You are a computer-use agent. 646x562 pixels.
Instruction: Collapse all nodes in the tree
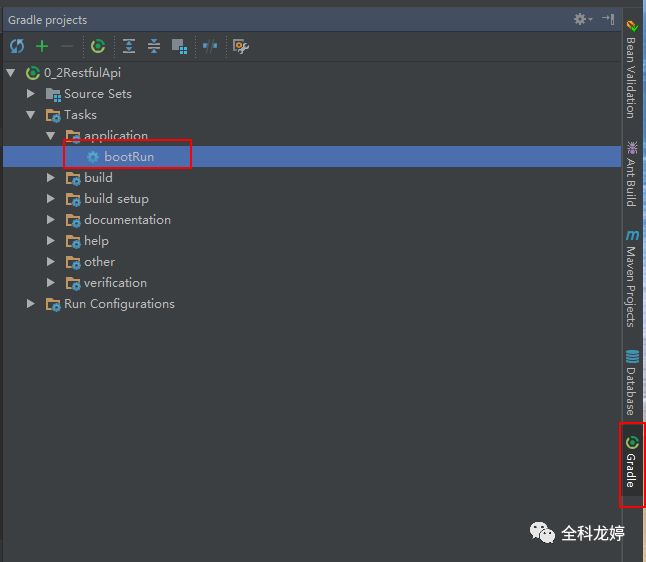154,46
